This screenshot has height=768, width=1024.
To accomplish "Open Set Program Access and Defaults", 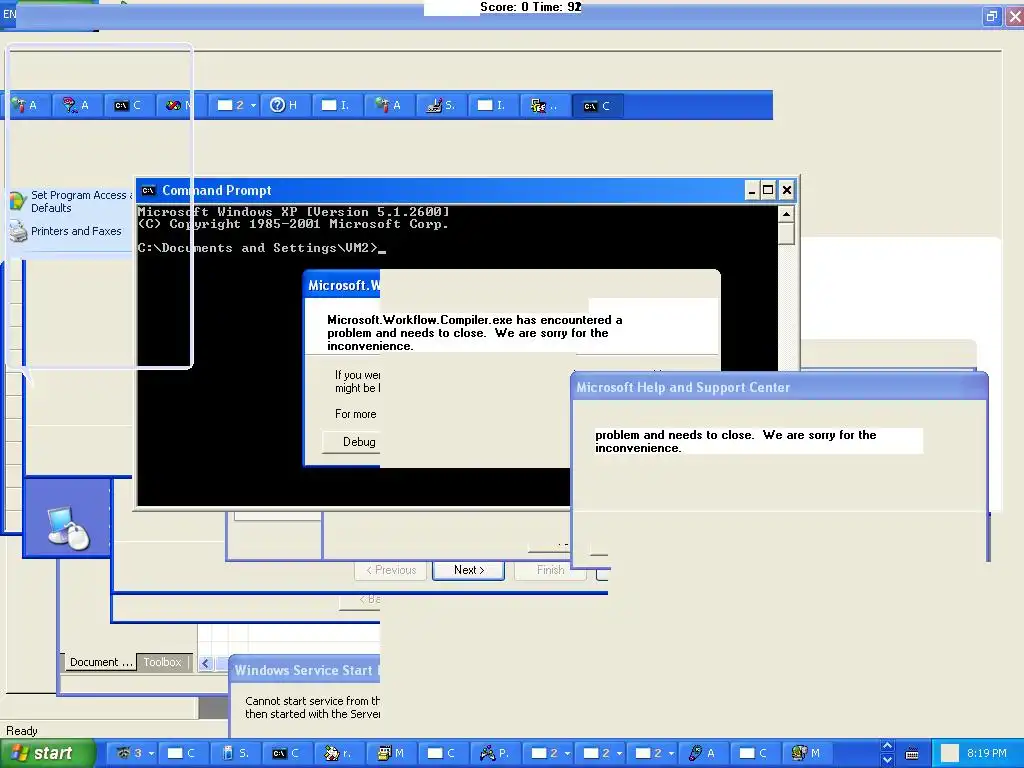I will (80, 201).
